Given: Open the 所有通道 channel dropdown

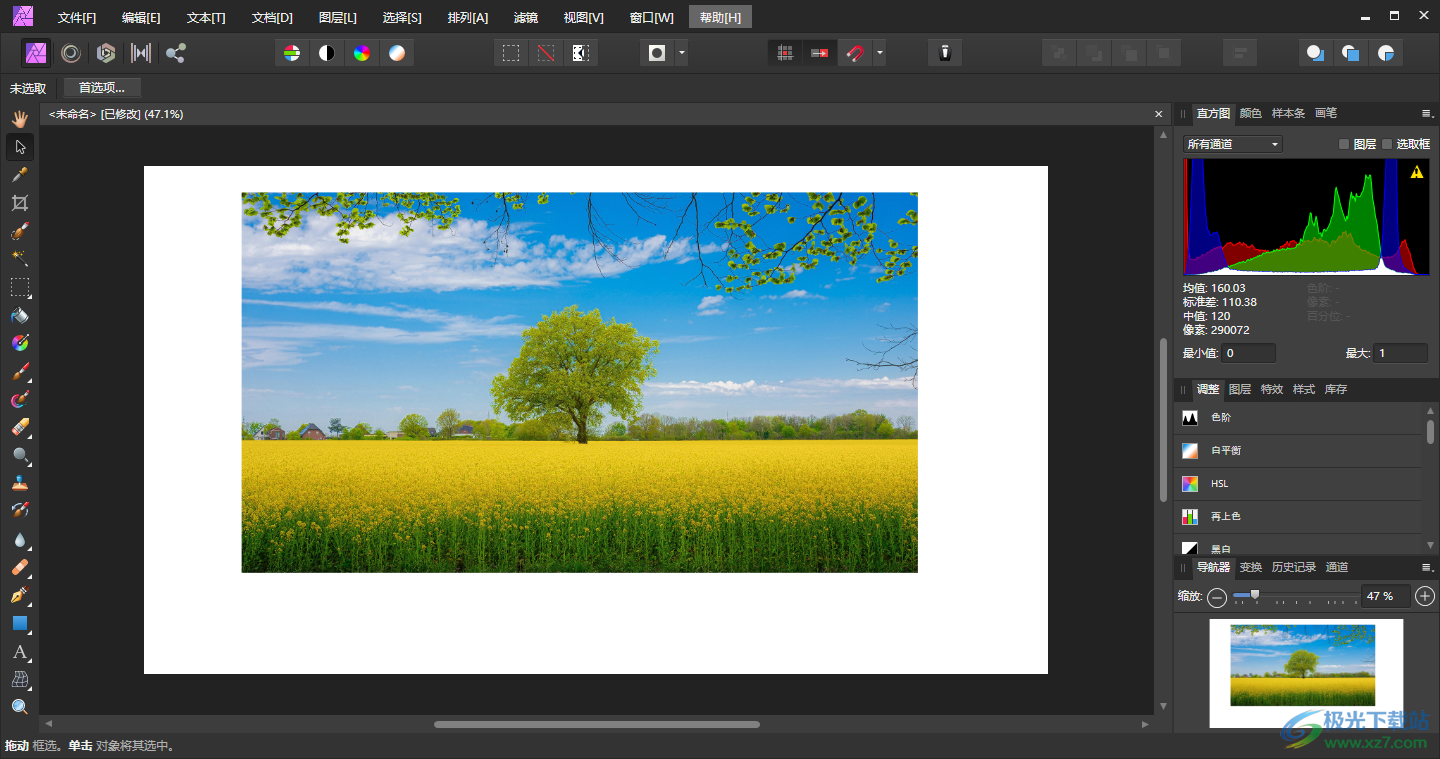Looking at the screenshot, I should click(x=1232, y=144).
